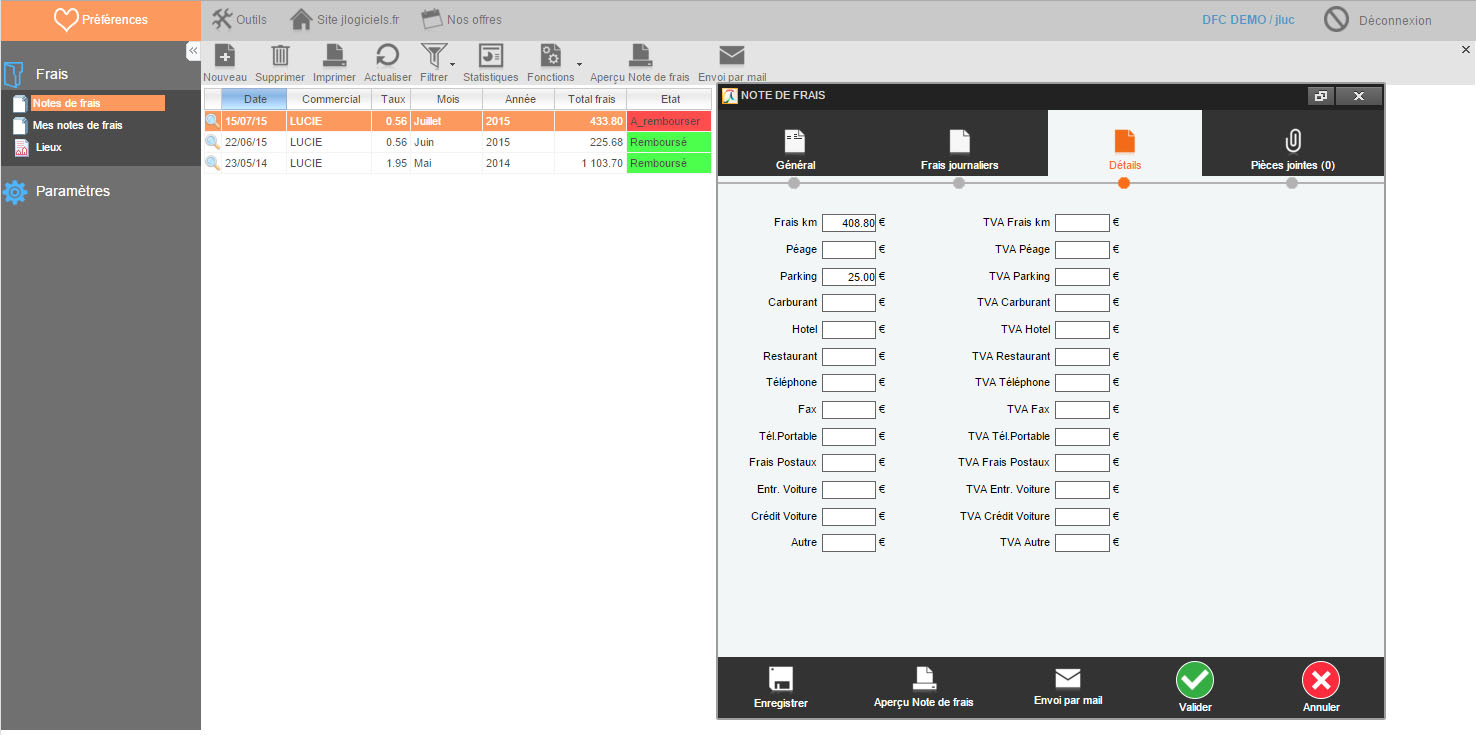Click the TVA Parking field

[x=1082, y=276]
